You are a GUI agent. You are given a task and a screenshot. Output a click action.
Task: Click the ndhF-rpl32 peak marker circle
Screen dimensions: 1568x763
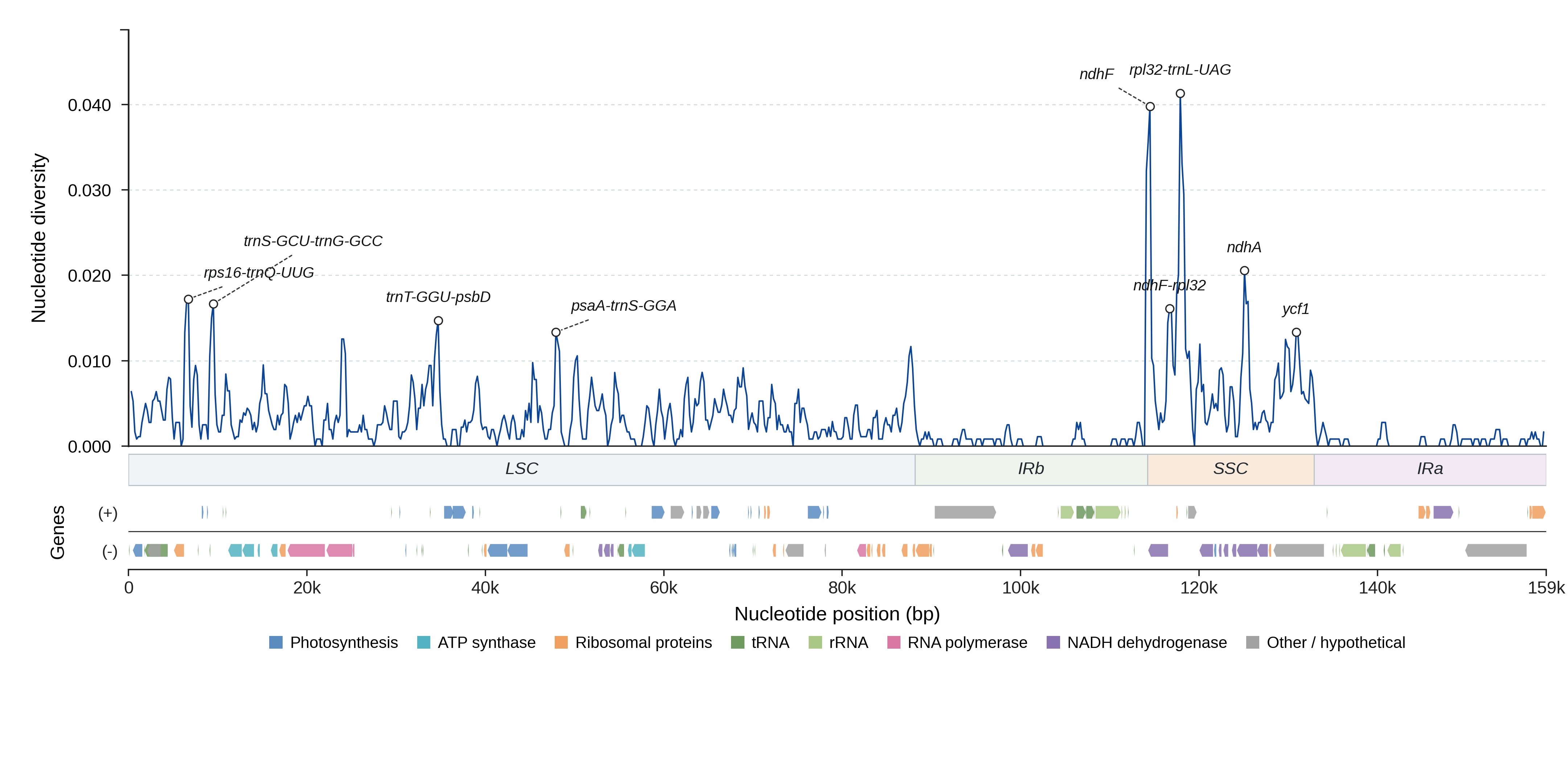(1169, 309)
